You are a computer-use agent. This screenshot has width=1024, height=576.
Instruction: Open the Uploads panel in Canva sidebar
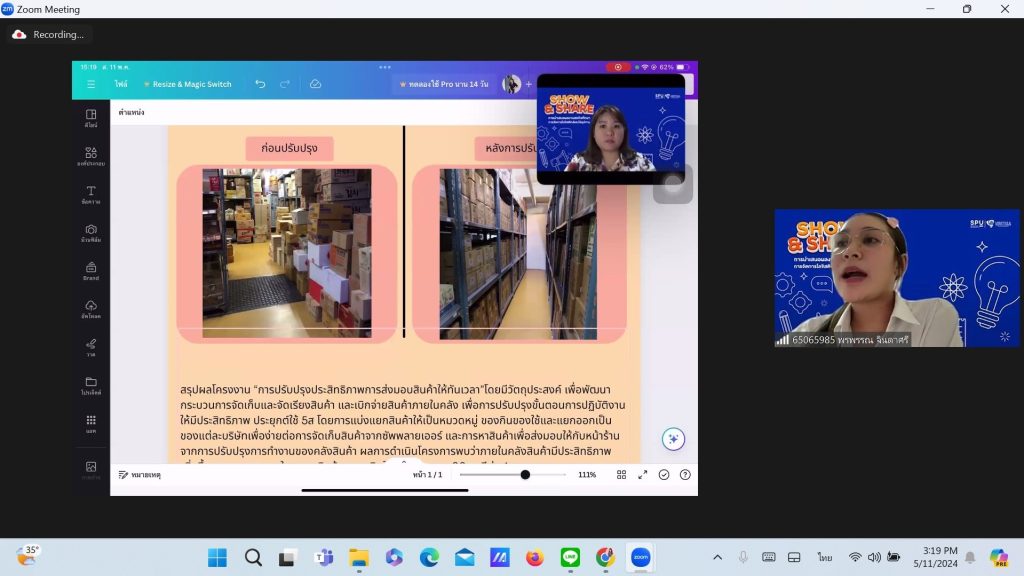point(91,309)
